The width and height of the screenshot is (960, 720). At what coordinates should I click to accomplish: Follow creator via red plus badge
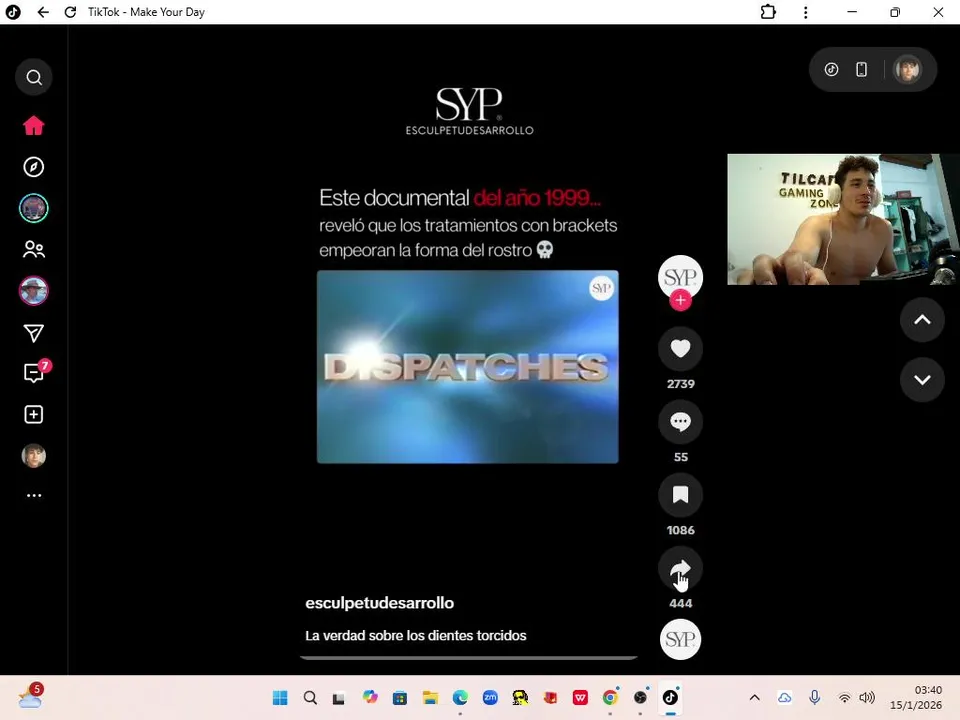pyautogui.click(x=680, y=300)
